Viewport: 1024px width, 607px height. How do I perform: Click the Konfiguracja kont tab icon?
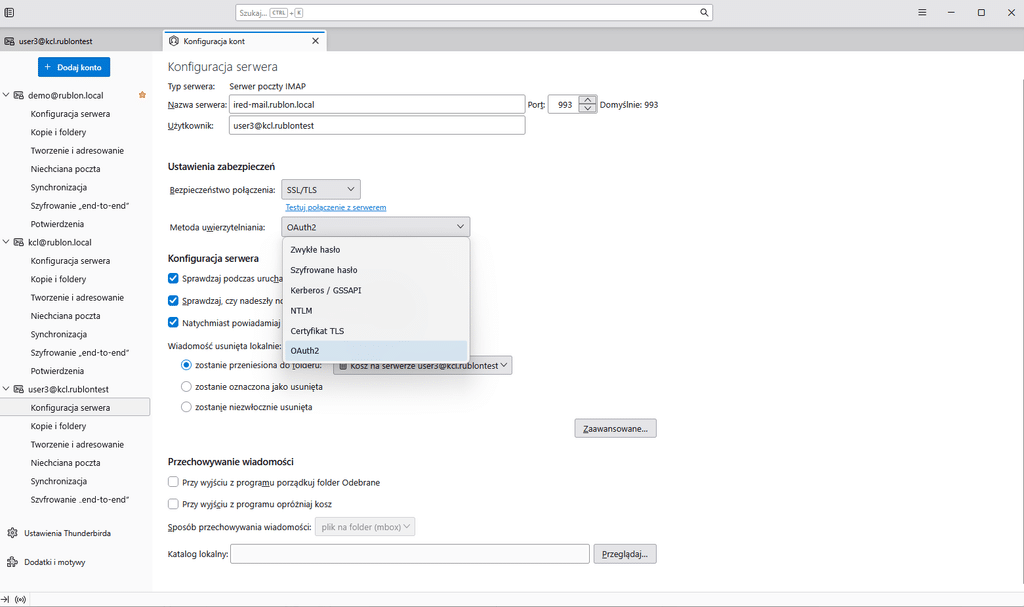point(174,41)
